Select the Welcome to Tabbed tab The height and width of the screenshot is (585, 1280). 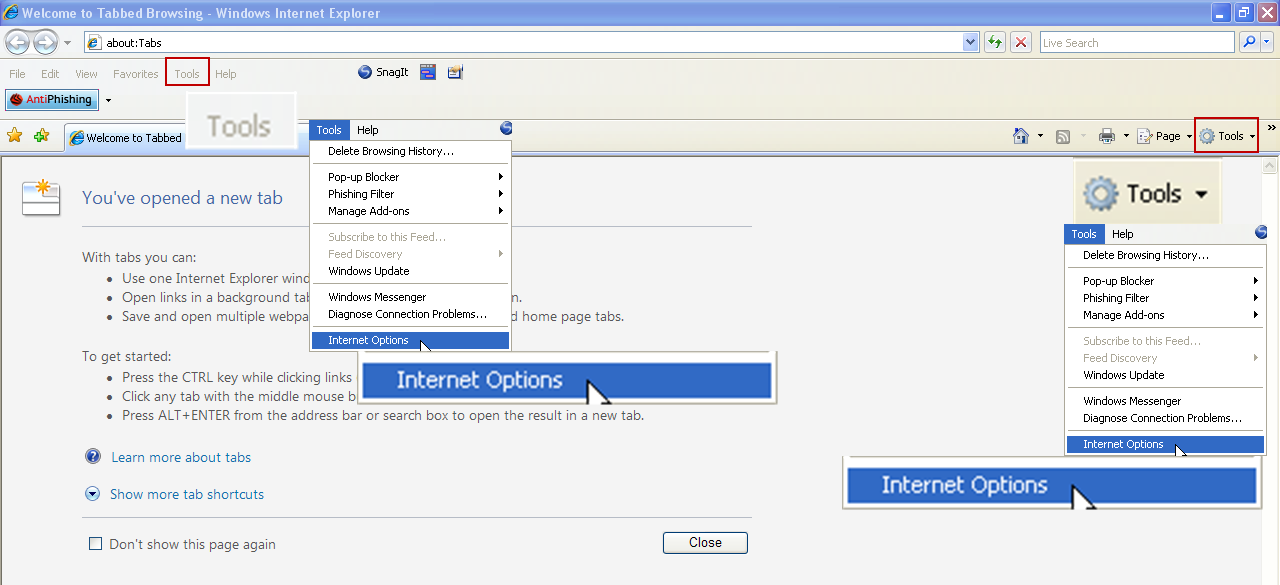pos(126,138)
